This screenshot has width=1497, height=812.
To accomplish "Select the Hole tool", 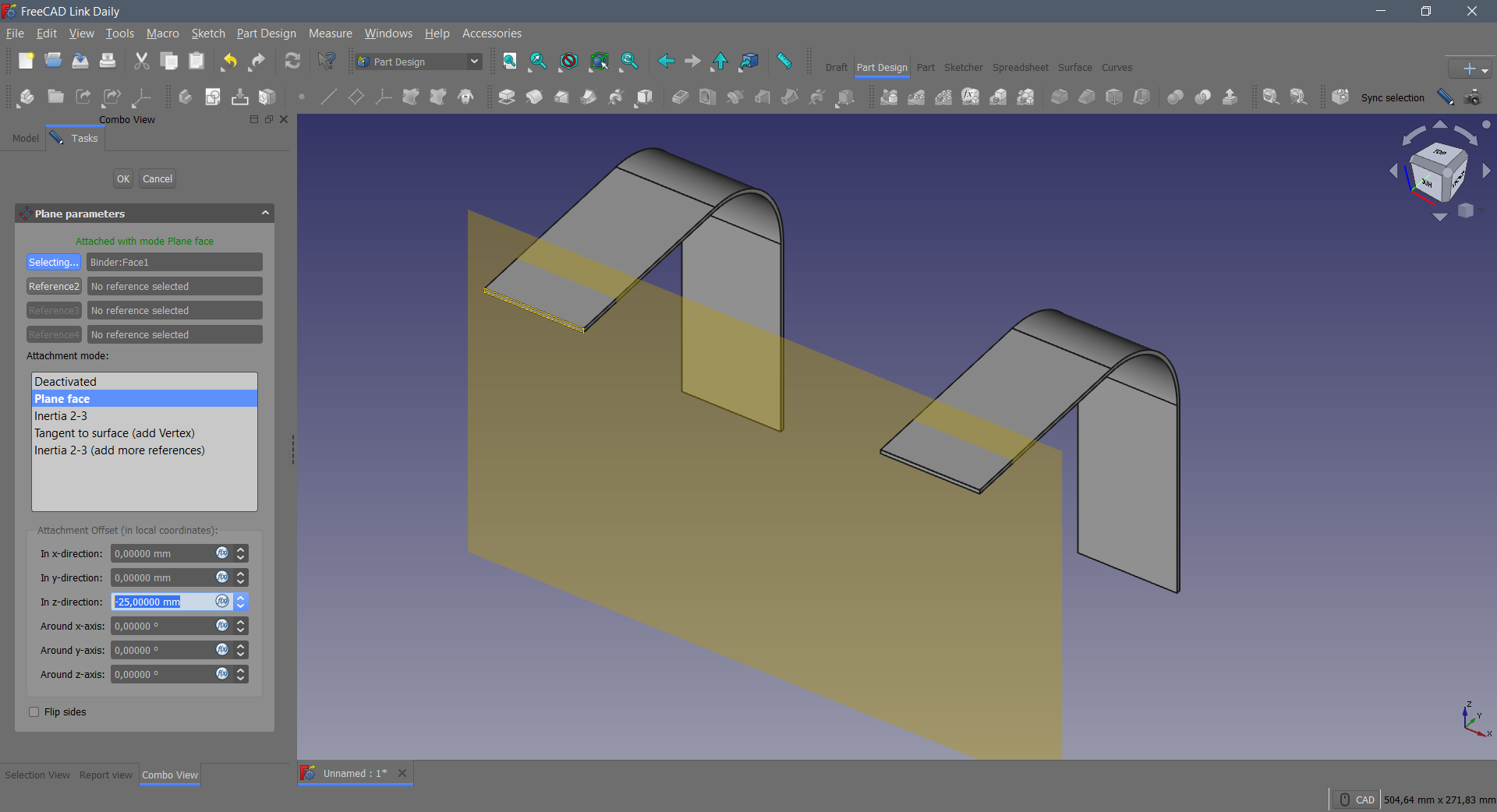I will pyautogui.click(x=707, y=97).
